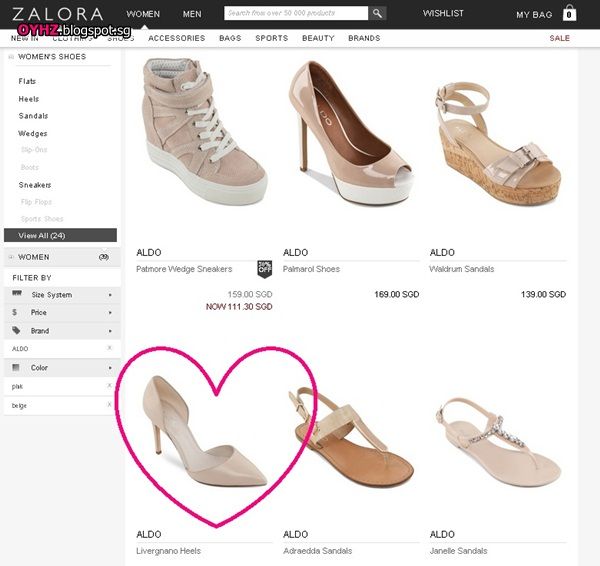Expand the Brand filter arrow
The image size is (600, 566).
pos(110,331)
